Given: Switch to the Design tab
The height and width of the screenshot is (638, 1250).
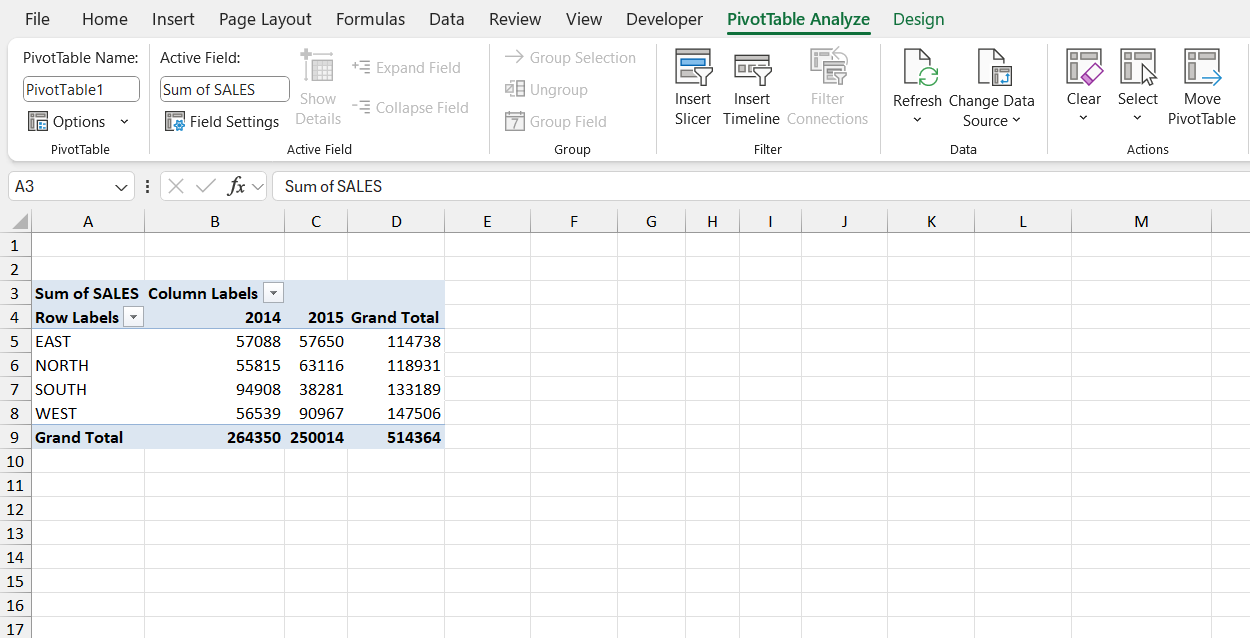Looking at the screenshot, I should coord(918,19).
